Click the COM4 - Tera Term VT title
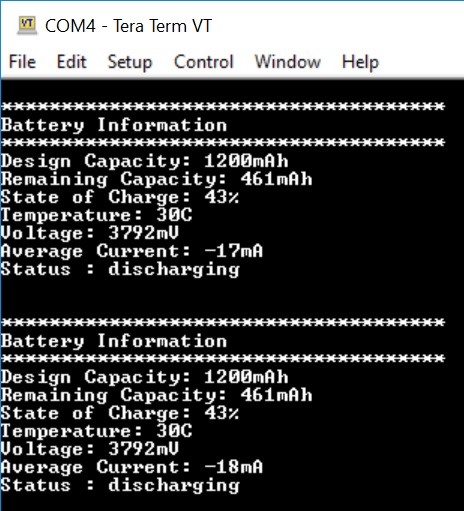The image size is (464, 511). coord(128,26)
